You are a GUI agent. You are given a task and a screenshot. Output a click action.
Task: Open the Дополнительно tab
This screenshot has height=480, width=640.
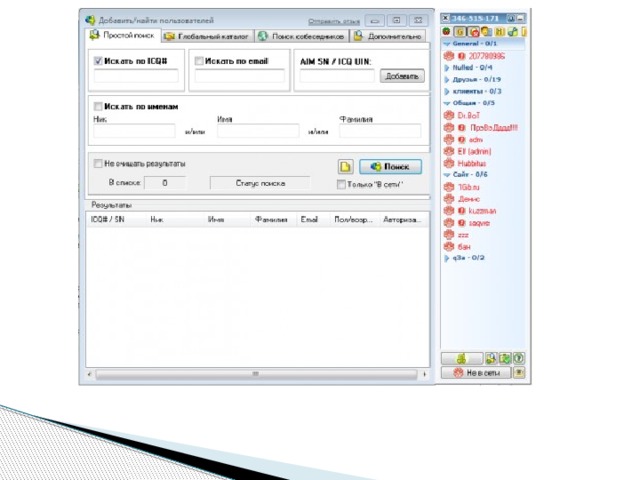click(x=390, y=36)
